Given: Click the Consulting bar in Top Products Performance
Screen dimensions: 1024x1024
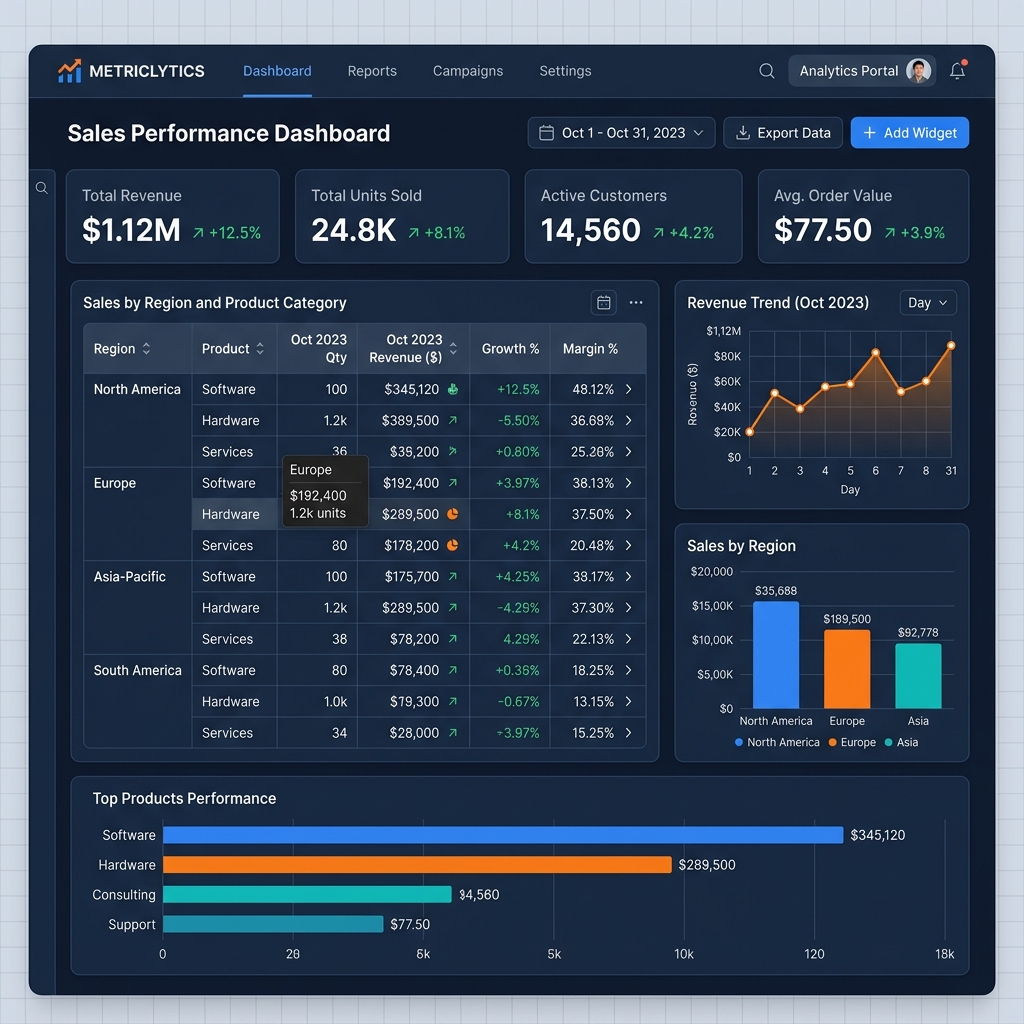Looking at the screenshot, I should click(x=307, y=895).
